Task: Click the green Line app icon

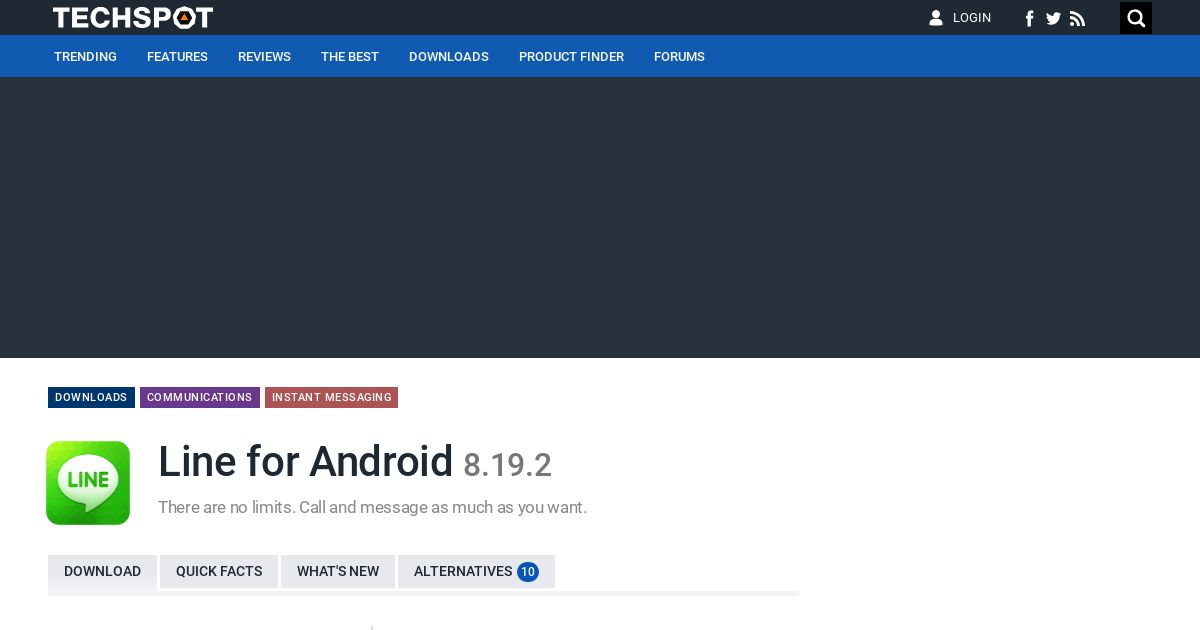Action: point(88,483)
